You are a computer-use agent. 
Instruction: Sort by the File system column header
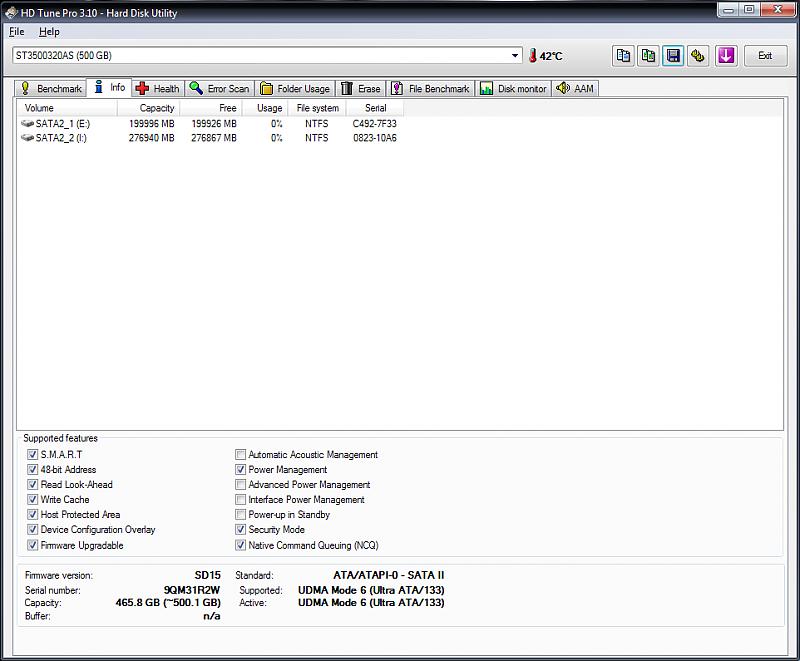click(317, 108)
